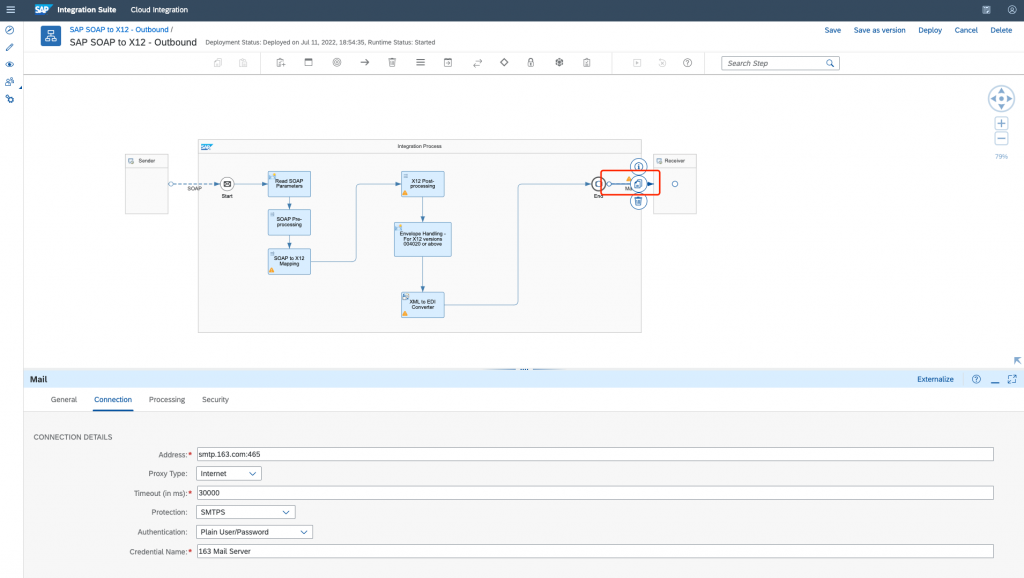This screenshot has width=1024, height=578.
Task: Open the Security tab
Action: pyautogui.click(x=216, y=400)
